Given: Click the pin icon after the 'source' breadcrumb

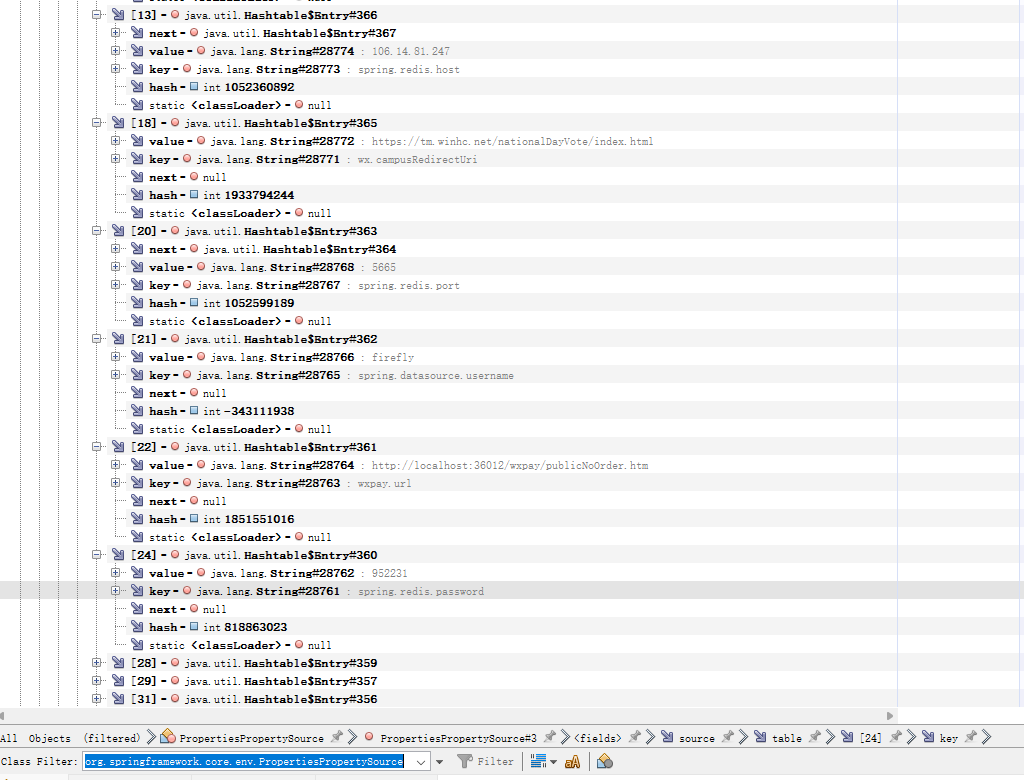Looking at the screenshot, I should [728, 738].
